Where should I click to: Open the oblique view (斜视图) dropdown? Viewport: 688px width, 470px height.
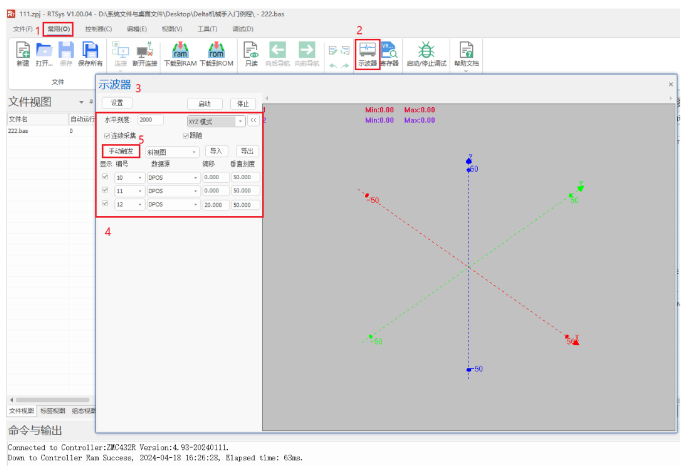[x=172, y=152]
